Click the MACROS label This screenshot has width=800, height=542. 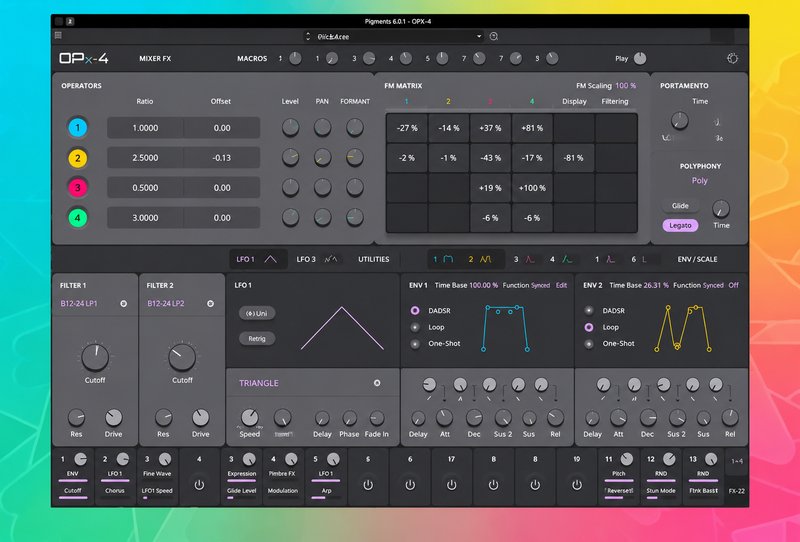click(252, 59)
